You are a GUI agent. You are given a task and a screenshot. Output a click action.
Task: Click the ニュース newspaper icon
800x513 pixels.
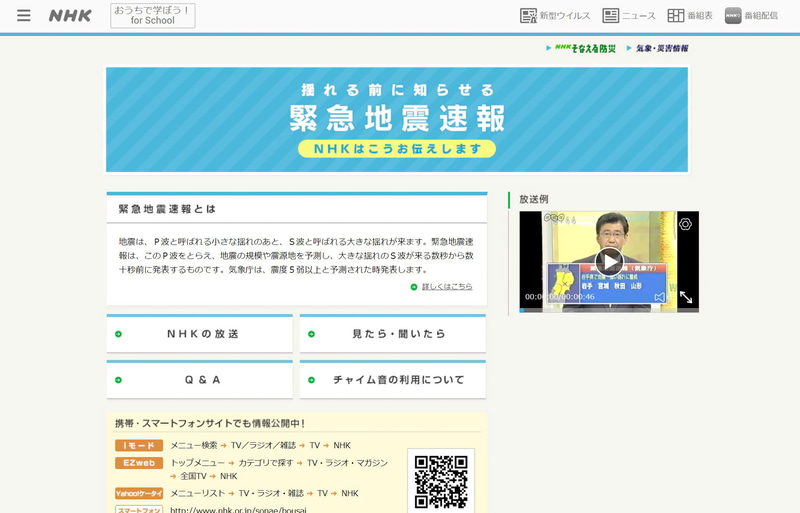point(610,16)
